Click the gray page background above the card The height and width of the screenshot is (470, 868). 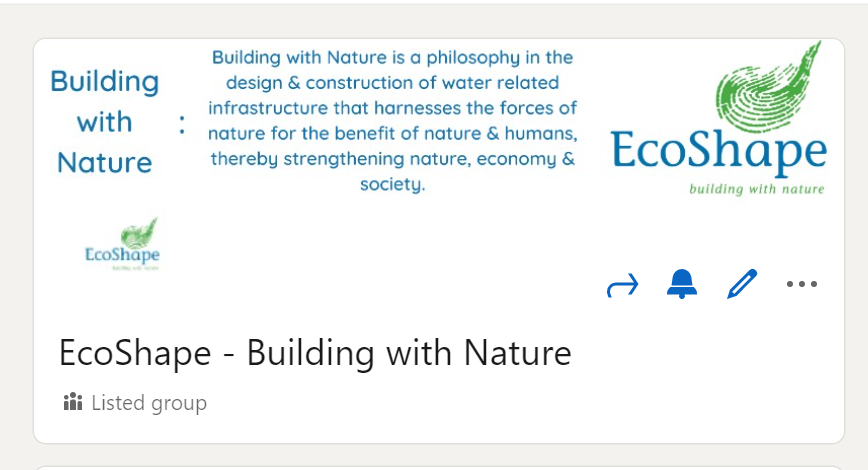[x=434, y=21]
